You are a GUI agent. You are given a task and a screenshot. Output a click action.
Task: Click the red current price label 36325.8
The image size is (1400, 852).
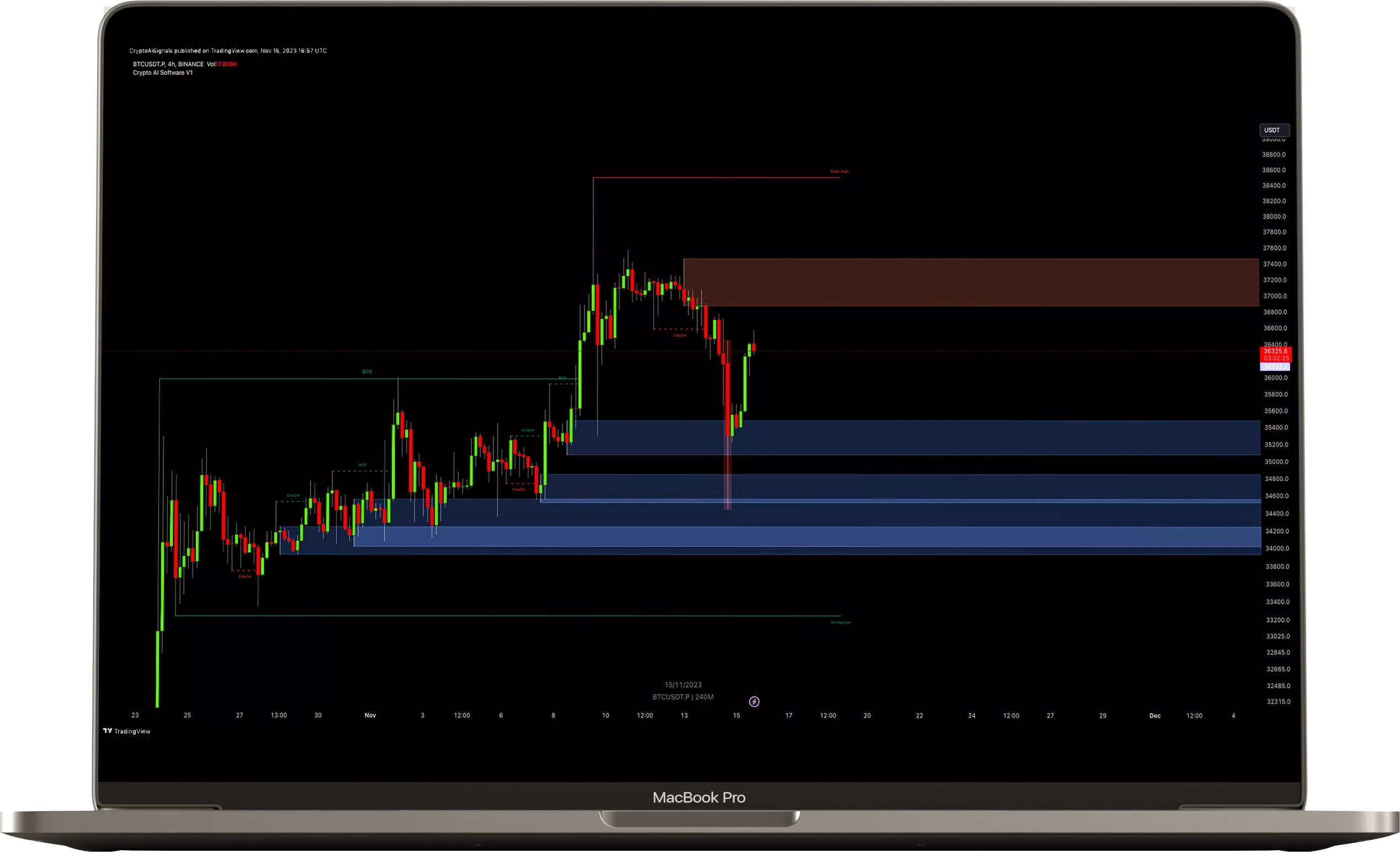pyautogui.click(x=1275, y=352)
